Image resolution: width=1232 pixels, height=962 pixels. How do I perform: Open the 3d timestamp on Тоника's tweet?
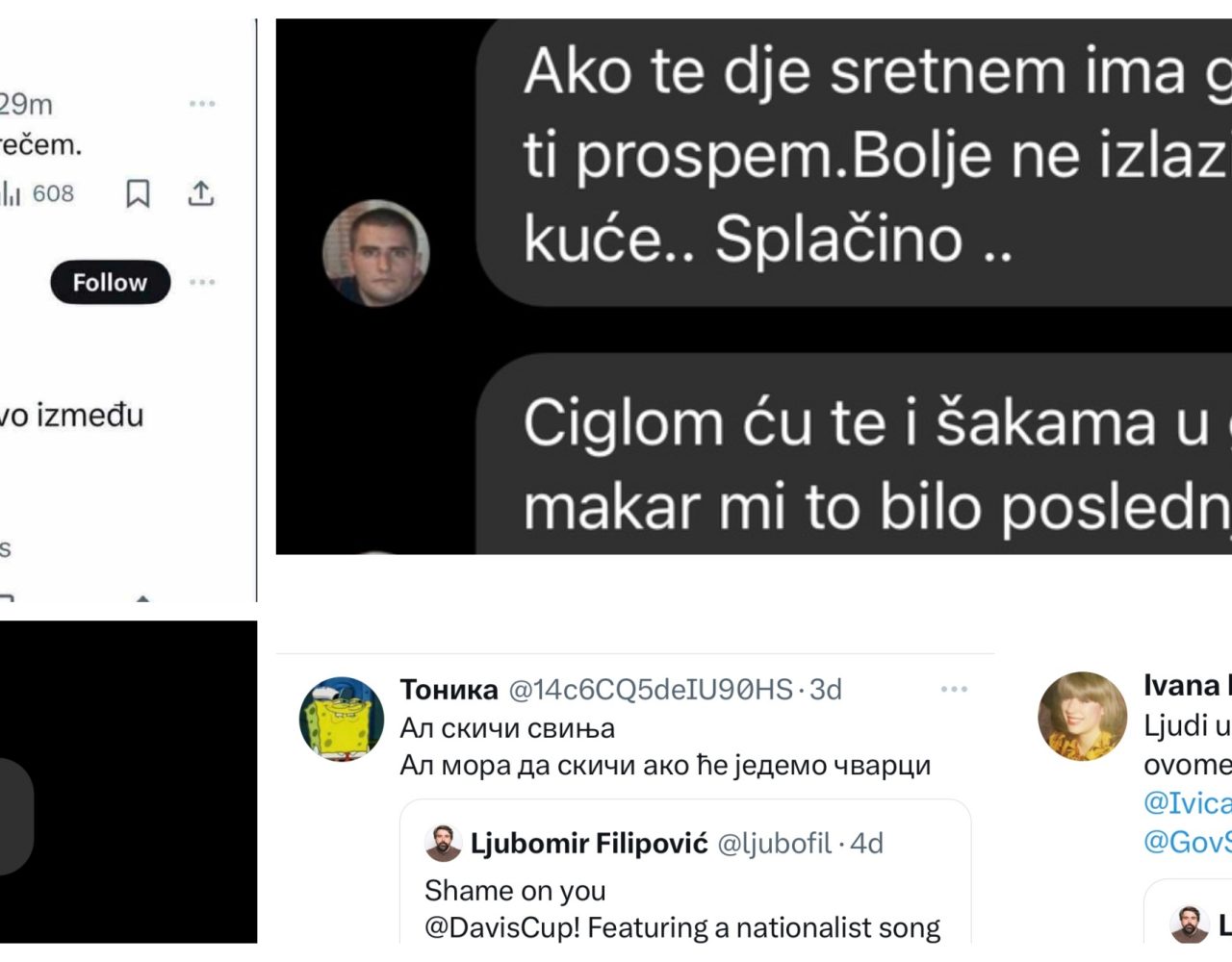(x=826, y=690)
